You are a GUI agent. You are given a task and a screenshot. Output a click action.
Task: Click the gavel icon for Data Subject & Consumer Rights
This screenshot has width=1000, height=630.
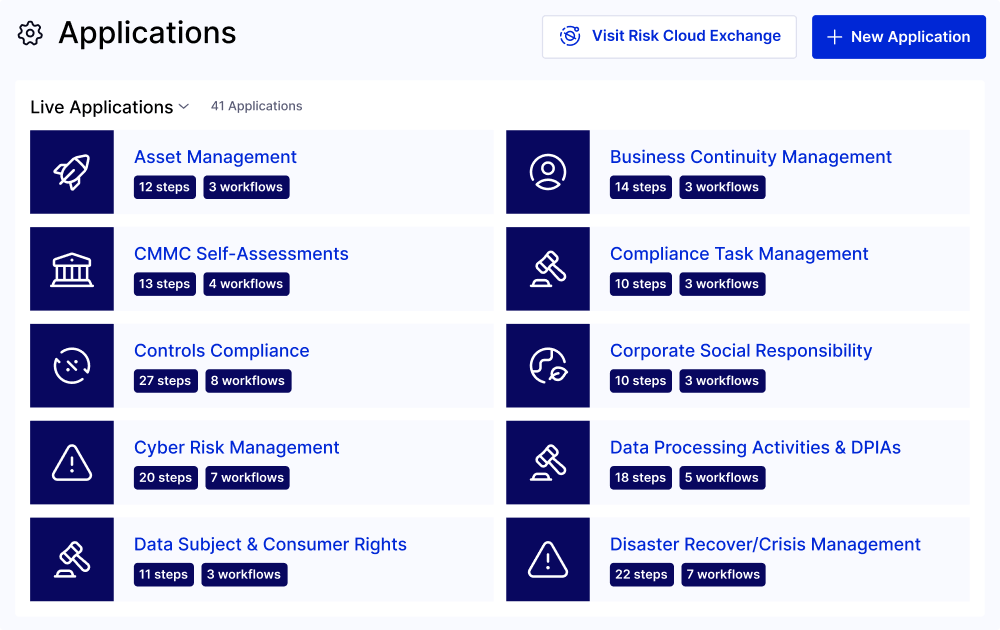coord(72,560)
